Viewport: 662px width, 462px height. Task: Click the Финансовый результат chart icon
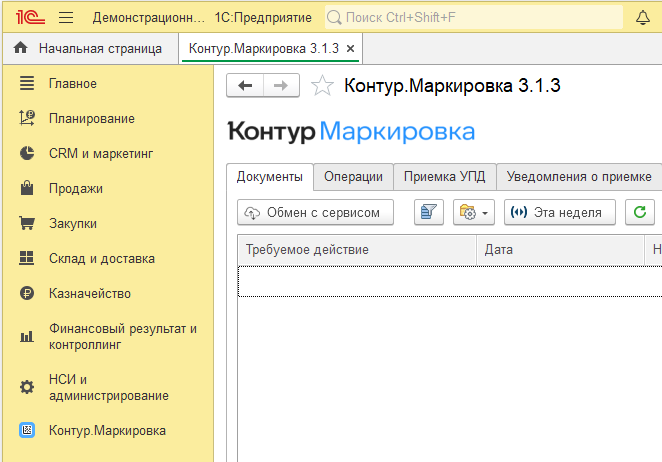click(x=27, y=337)
